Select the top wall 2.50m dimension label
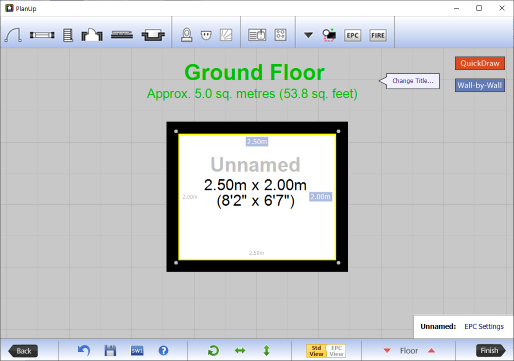514x361 pixels. point(257,142)
